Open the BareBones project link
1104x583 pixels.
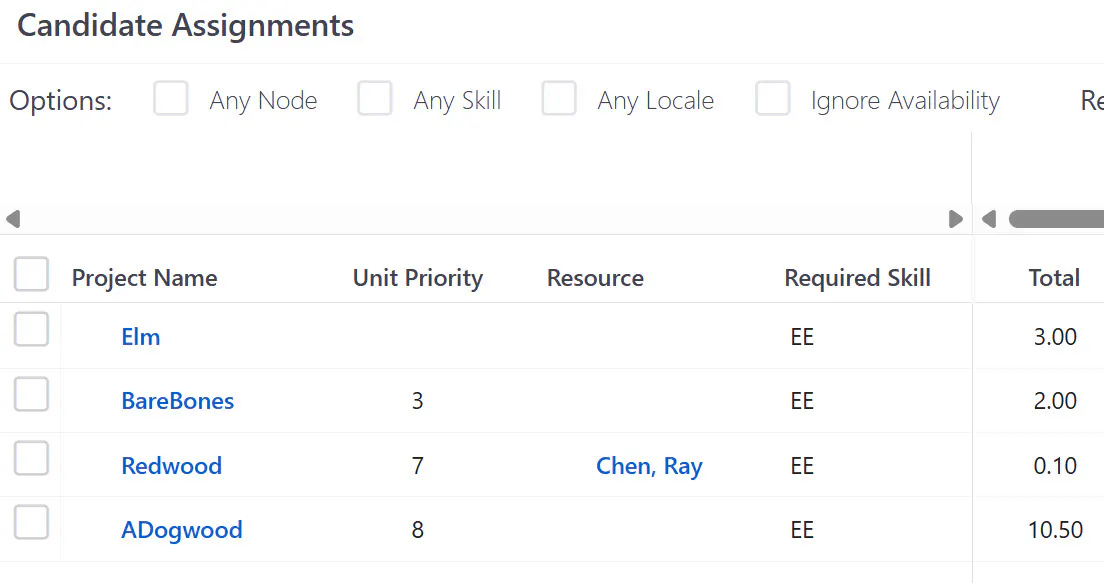click(177, 401)
